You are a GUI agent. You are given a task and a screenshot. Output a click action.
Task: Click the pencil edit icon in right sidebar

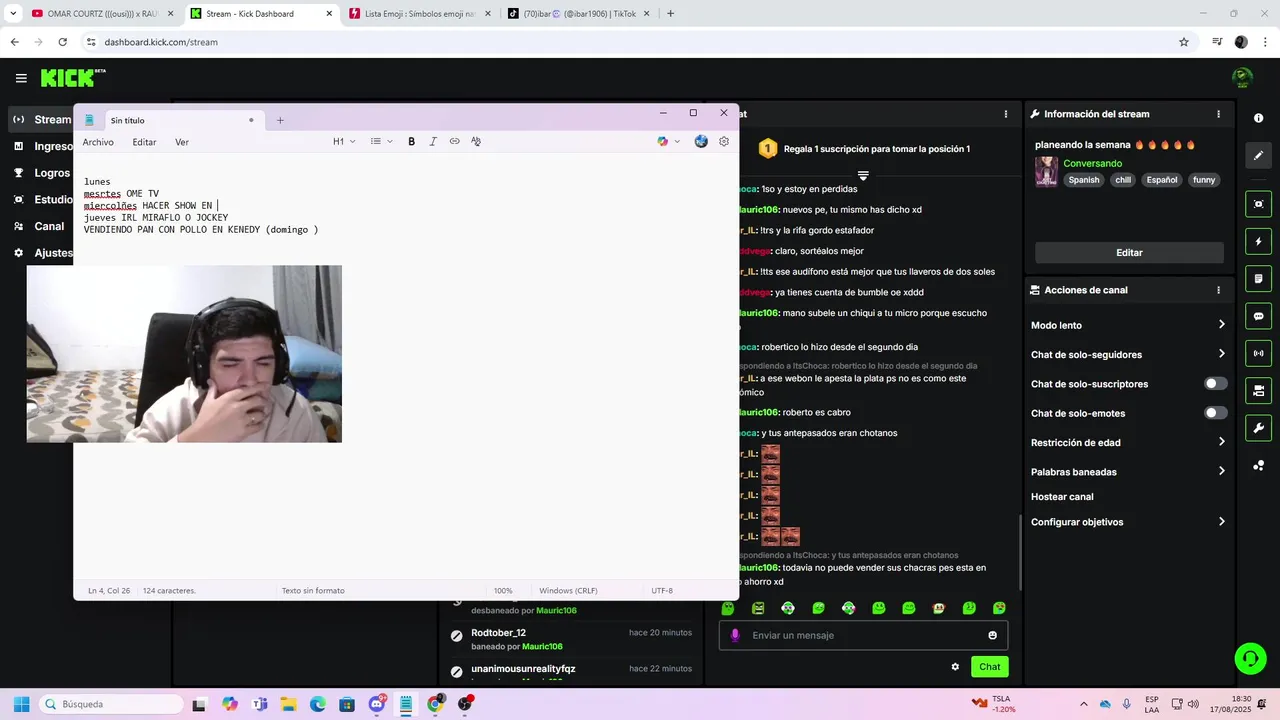coord(1258,155)
